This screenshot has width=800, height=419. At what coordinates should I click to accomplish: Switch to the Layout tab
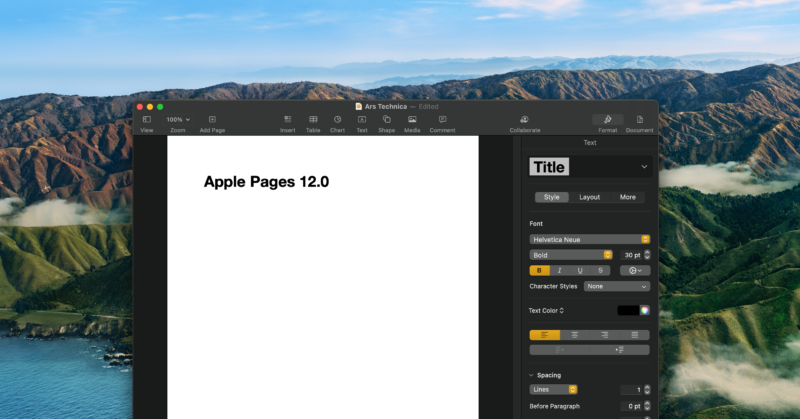590,197
